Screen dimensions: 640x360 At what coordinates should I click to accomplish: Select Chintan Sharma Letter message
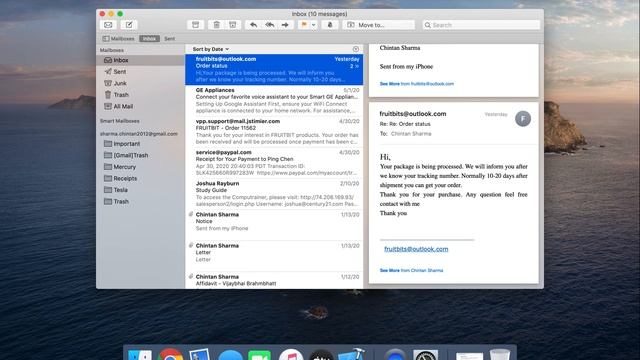(274, 256)
